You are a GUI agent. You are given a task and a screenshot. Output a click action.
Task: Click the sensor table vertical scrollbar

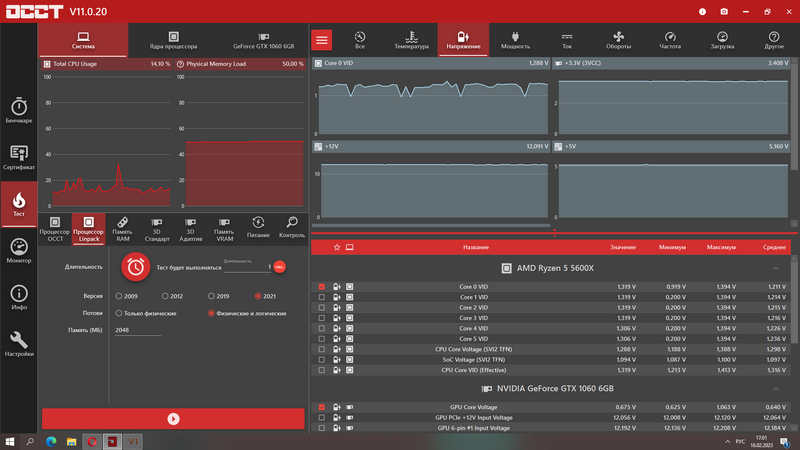tap(794, 301)
